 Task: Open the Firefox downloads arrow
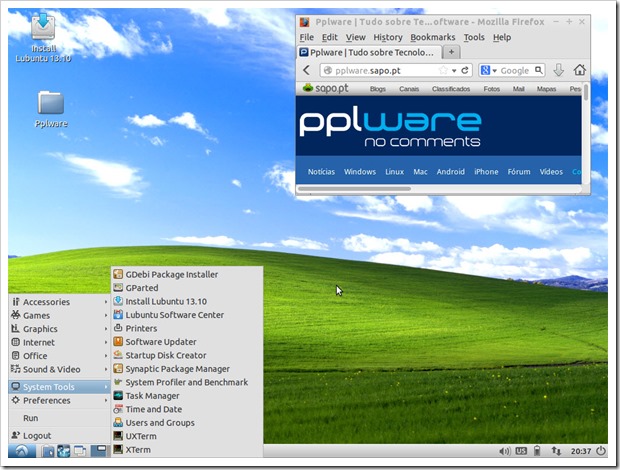[558, 70]
